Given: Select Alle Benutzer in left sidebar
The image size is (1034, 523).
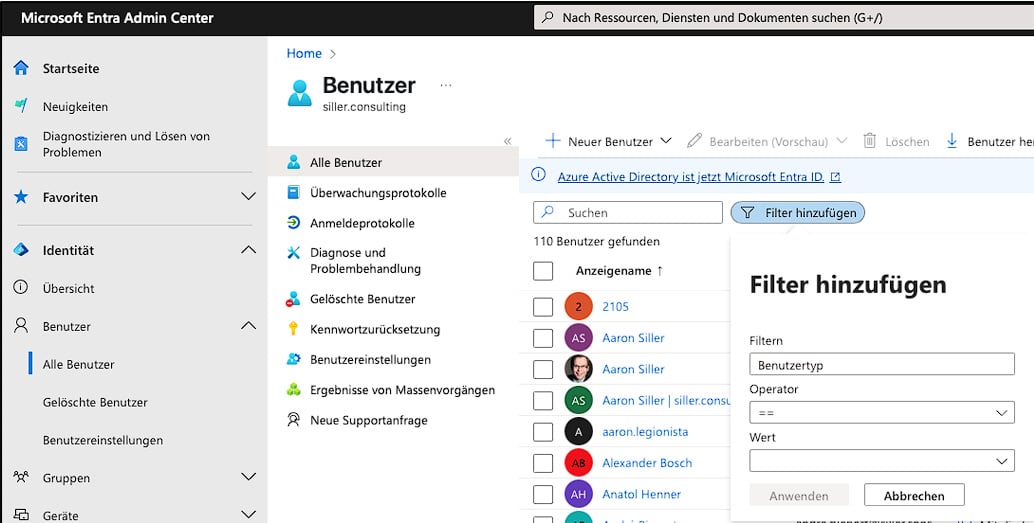Looking at the screenshot, I should point(78,364).
